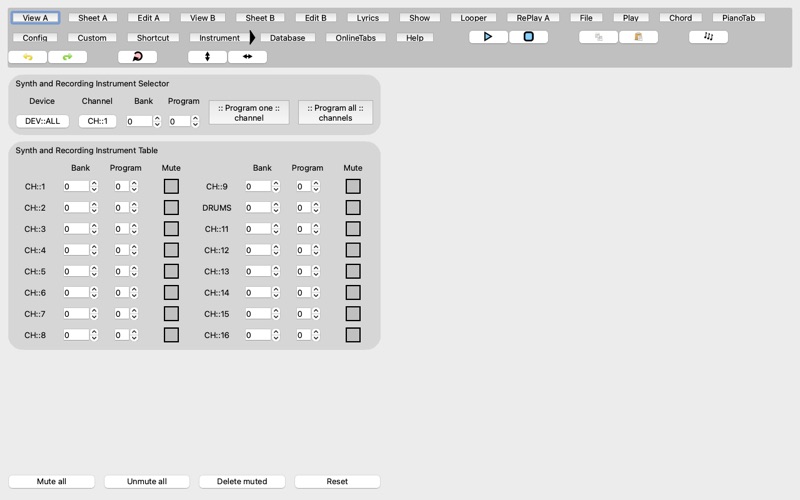Click the Delete muted button

pyautogui.click(x=242, y=481)
